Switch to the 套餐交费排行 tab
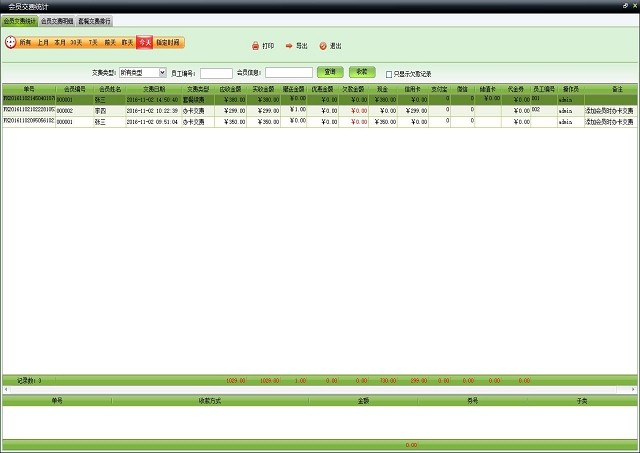Viewport: 640px width, 453px height. (x=94, y=20)
